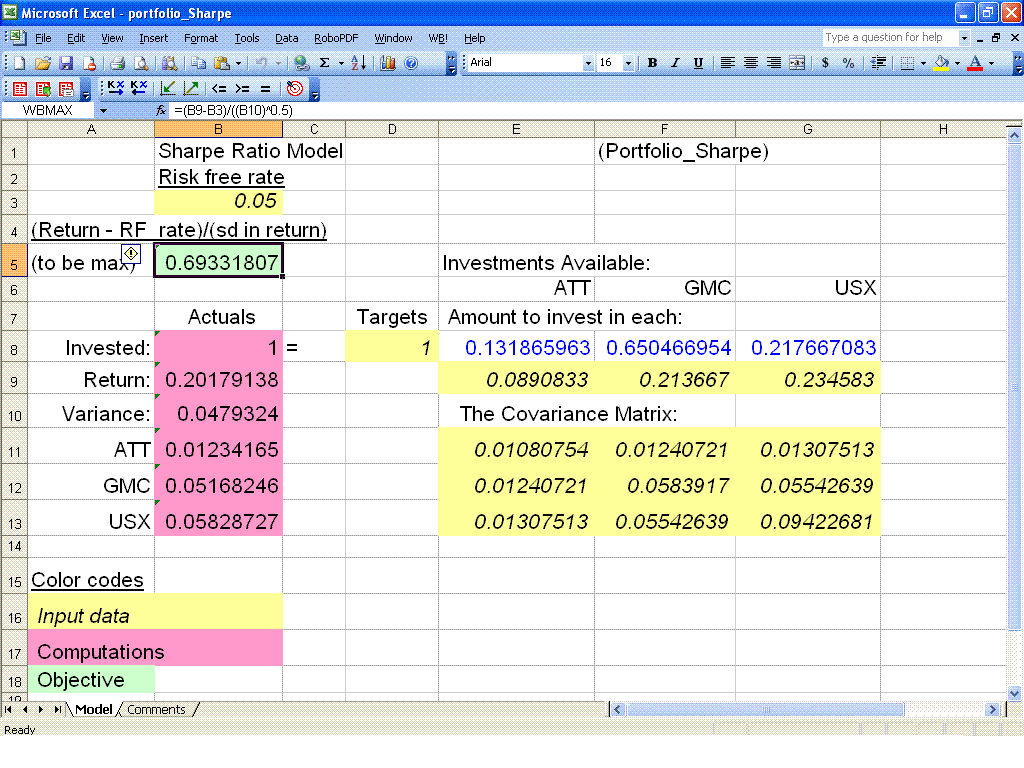Click the Type a question for help box
This screenshot has width=1024, height=768.
889,38
